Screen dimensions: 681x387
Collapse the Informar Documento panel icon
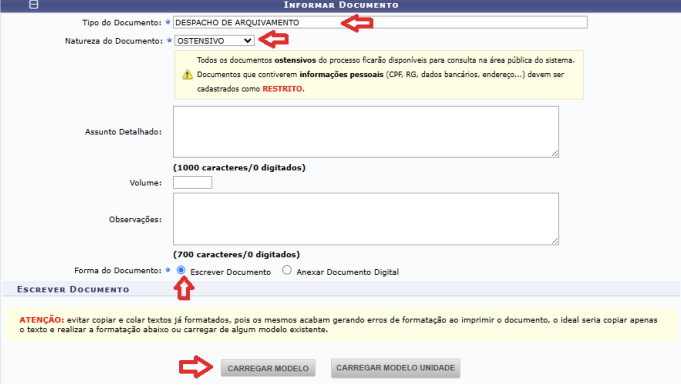point(33,5)
